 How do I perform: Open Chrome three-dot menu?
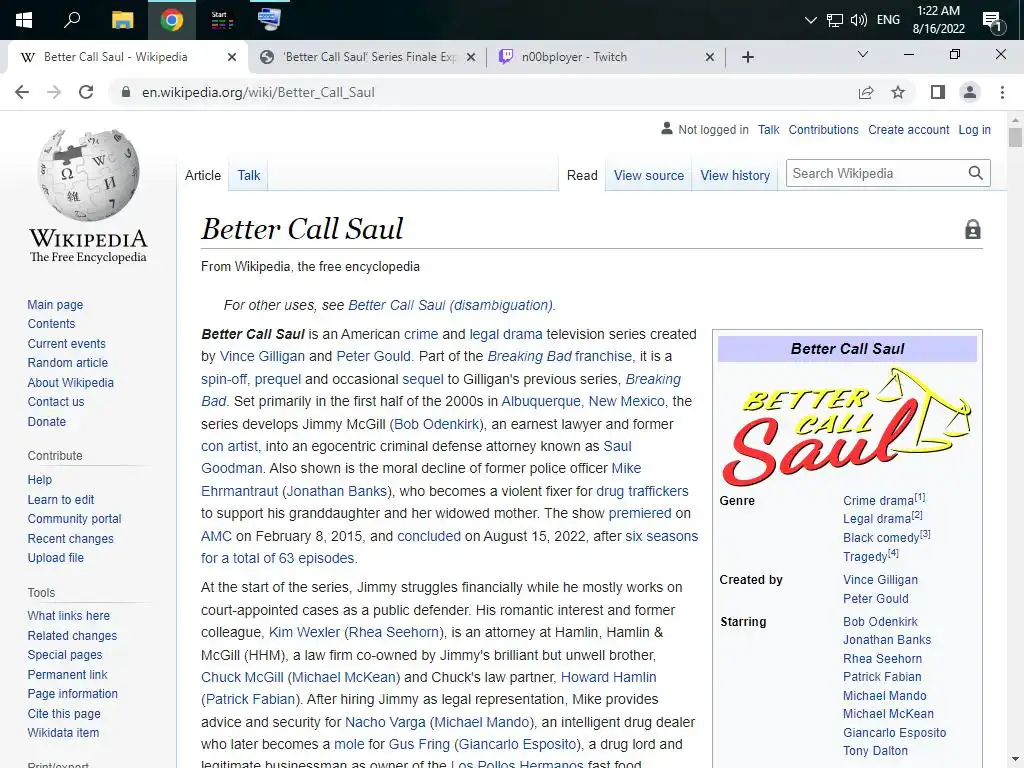click(x=1002, y=92)
